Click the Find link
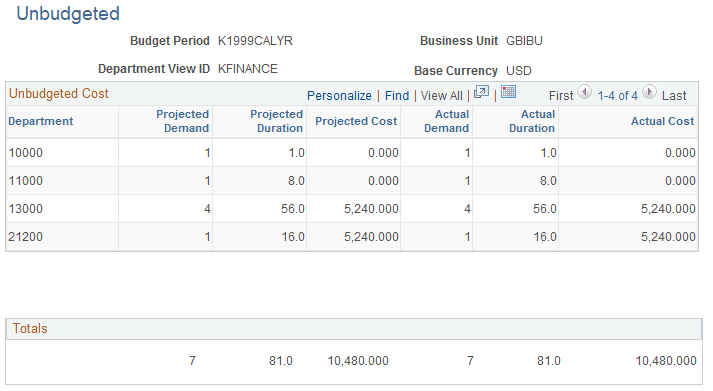Screen dimensions: 713x391 coord(397,95)
